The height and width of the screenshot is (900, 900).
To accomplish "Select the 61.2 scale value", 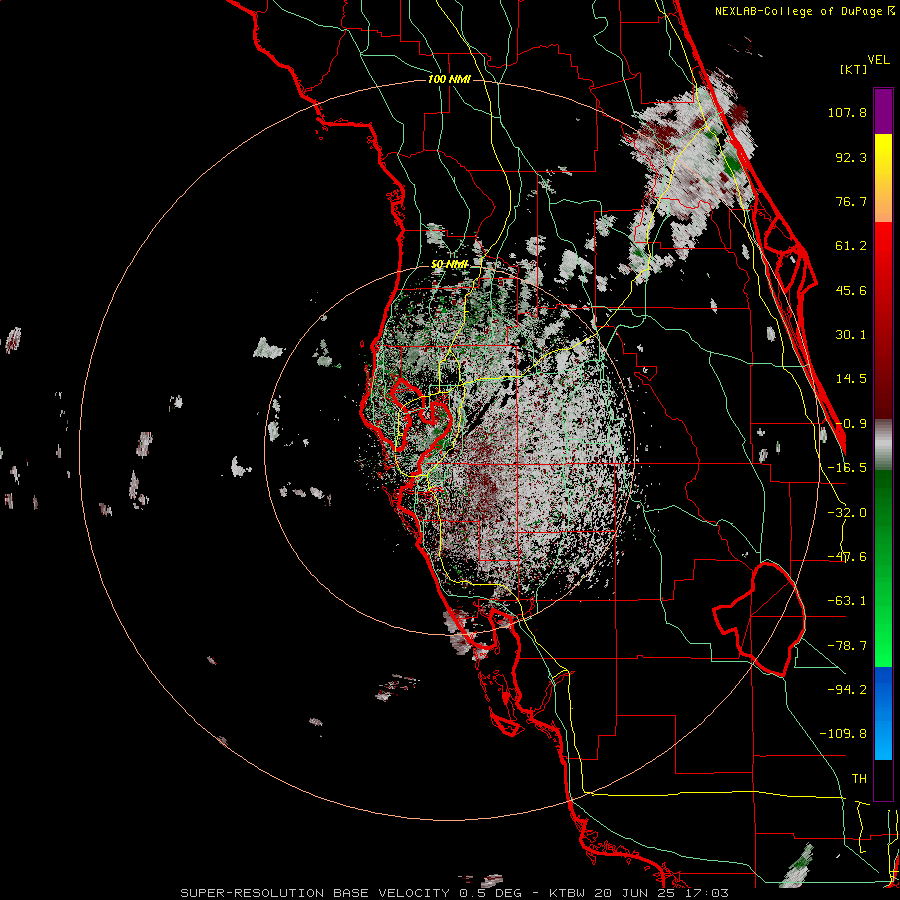I will coord(851,246).
